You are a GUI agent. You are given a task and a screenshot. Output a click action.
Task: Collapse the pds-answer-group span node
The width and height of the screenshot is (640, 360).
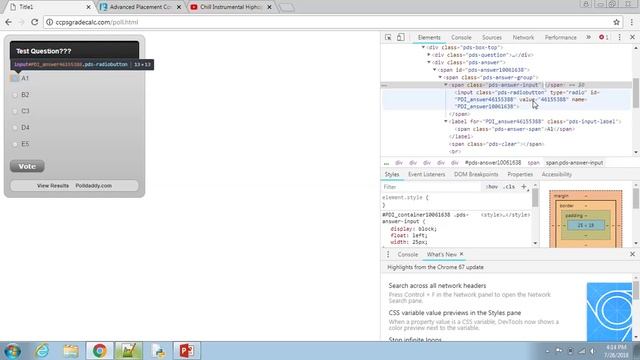[440, 77]
